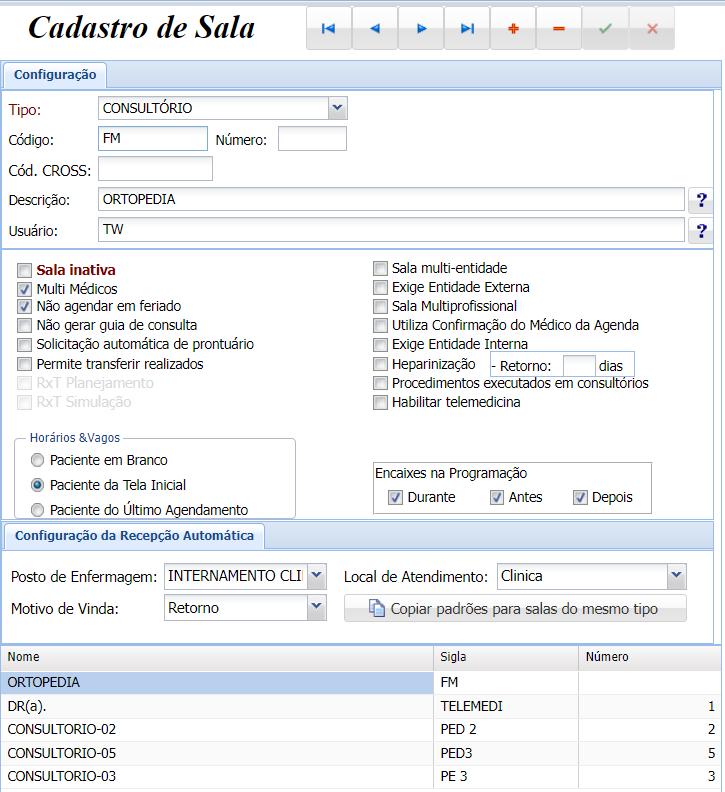Click the empty Número input field
The width and height of the screenshot is (725, 792).
click(312, 138)
